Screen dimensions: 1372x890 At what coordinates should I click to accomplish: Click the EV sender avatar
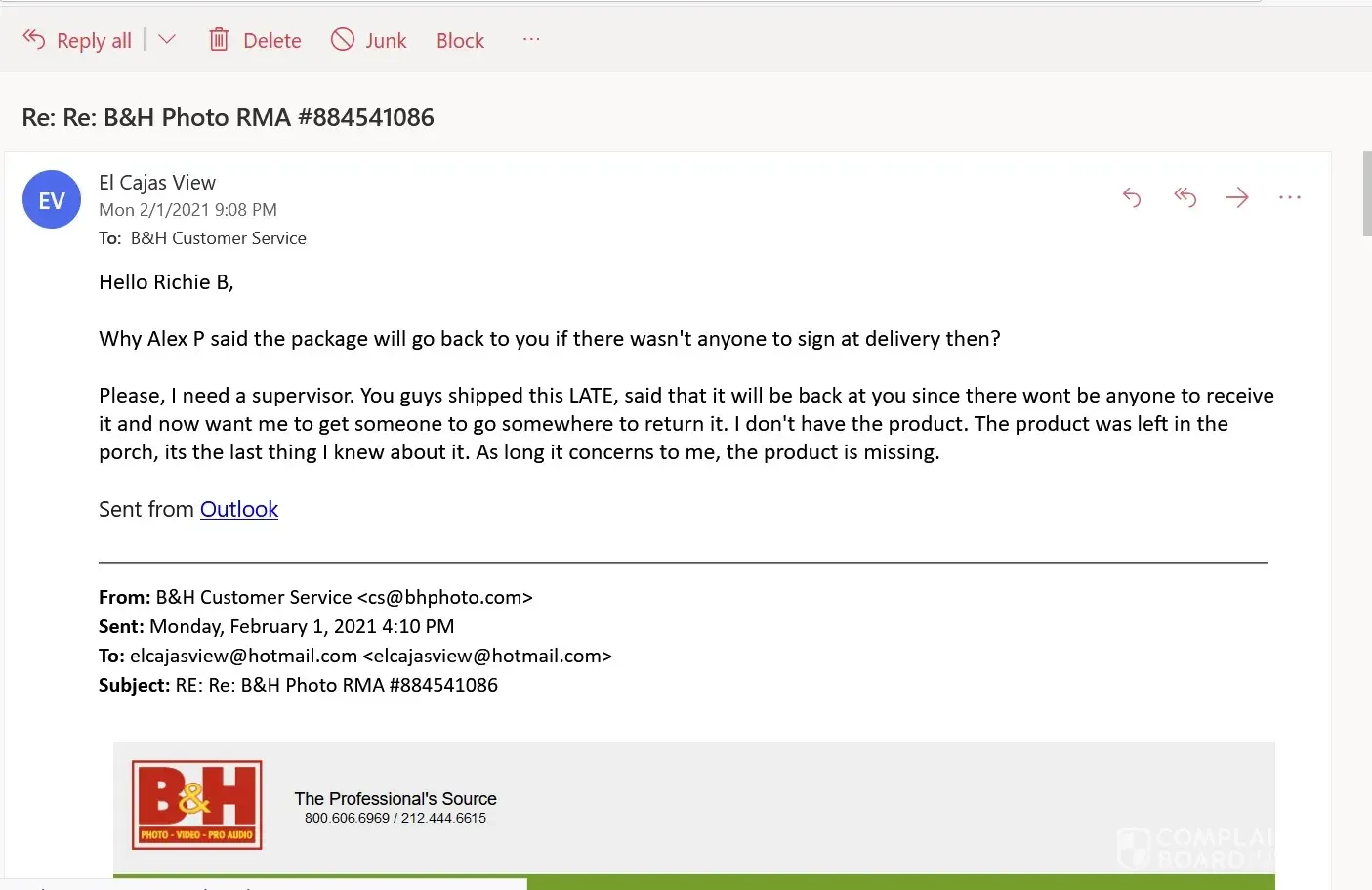click(52, 199)
